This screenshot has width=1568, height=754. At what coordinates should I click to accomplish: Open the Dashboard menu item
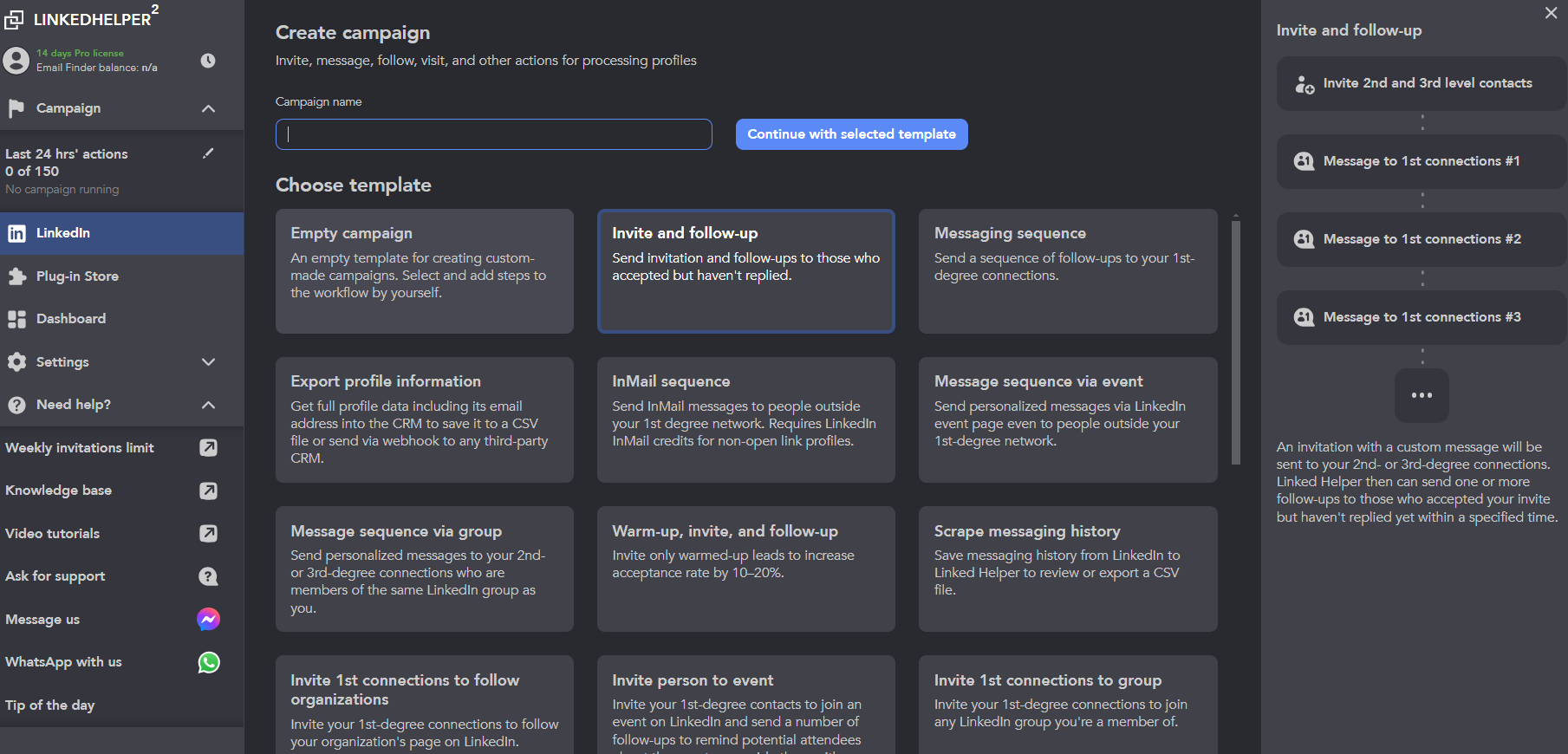(121, 319)
